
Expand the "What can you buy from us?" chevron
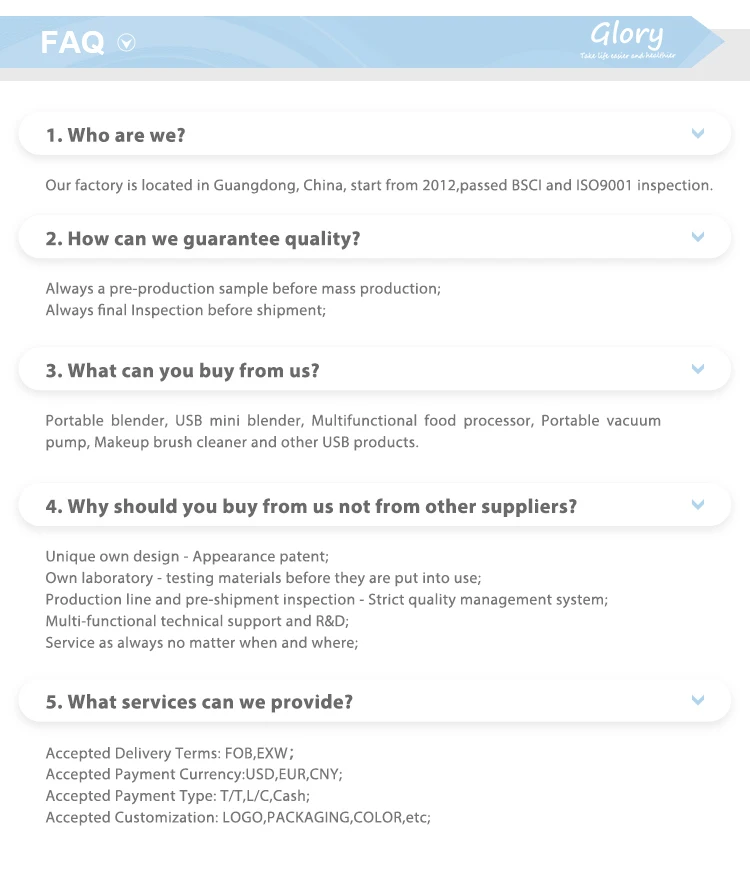[698, 369]
